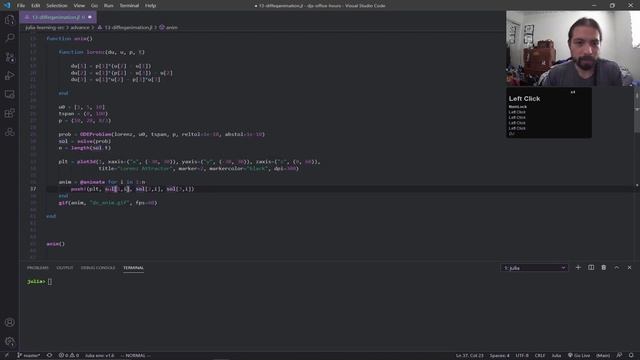This screenshot has width=640, height=360.
Task: Open the Julia view icon in the activity bar
Action: click(9, 132)
